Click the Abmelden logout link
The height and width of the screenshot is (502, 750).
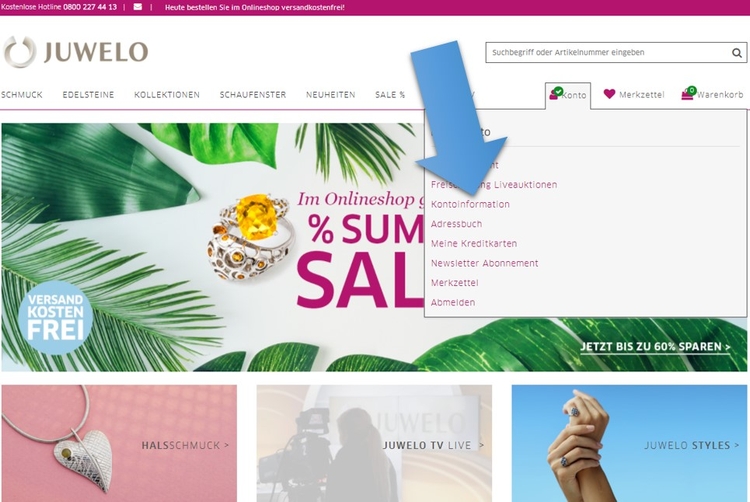(x=453, y=302)
